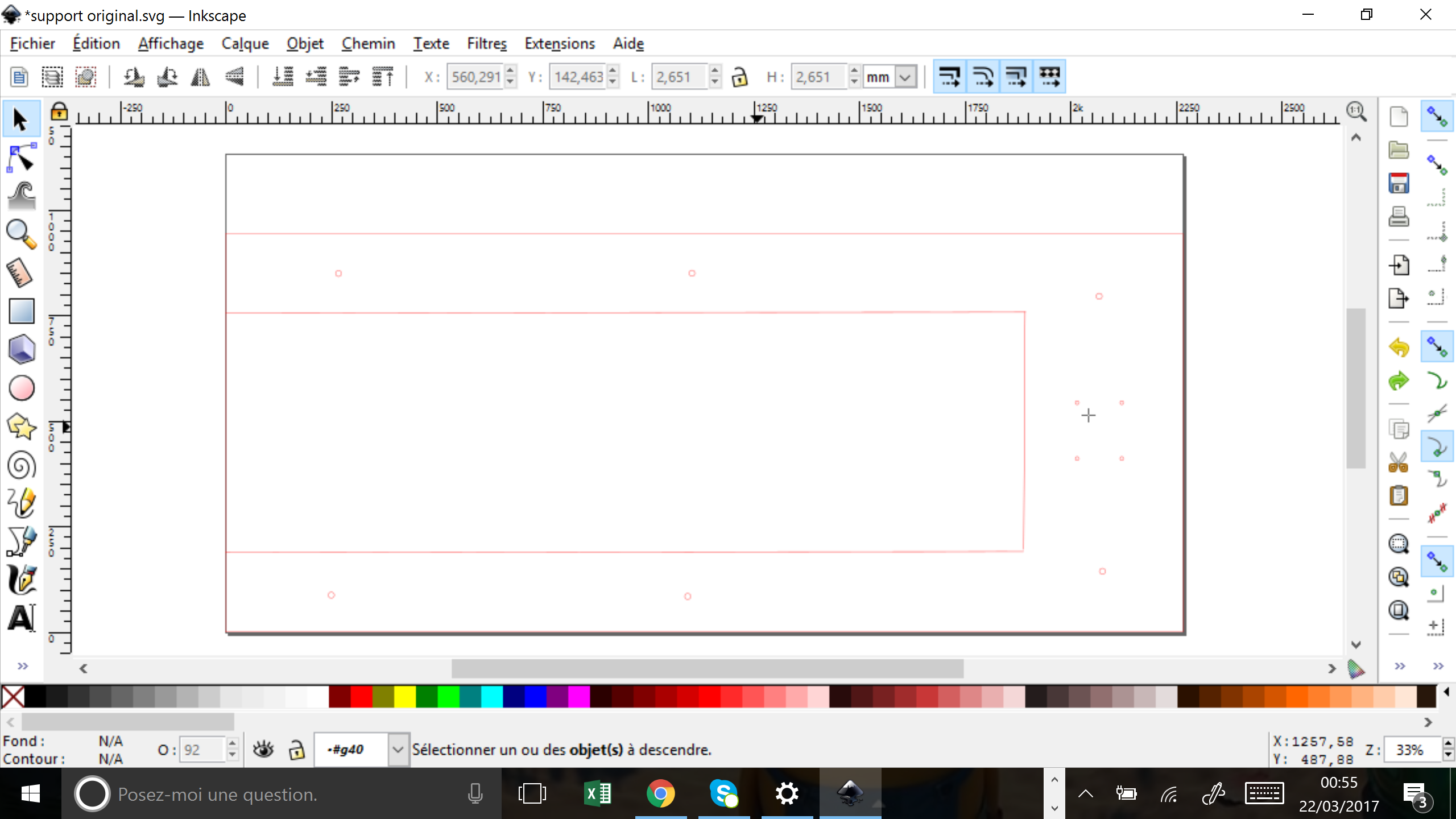Viewport: 1456px width, 819px height.
Task: Select the Calligraphy pen tool
Action: coord(22,580)
